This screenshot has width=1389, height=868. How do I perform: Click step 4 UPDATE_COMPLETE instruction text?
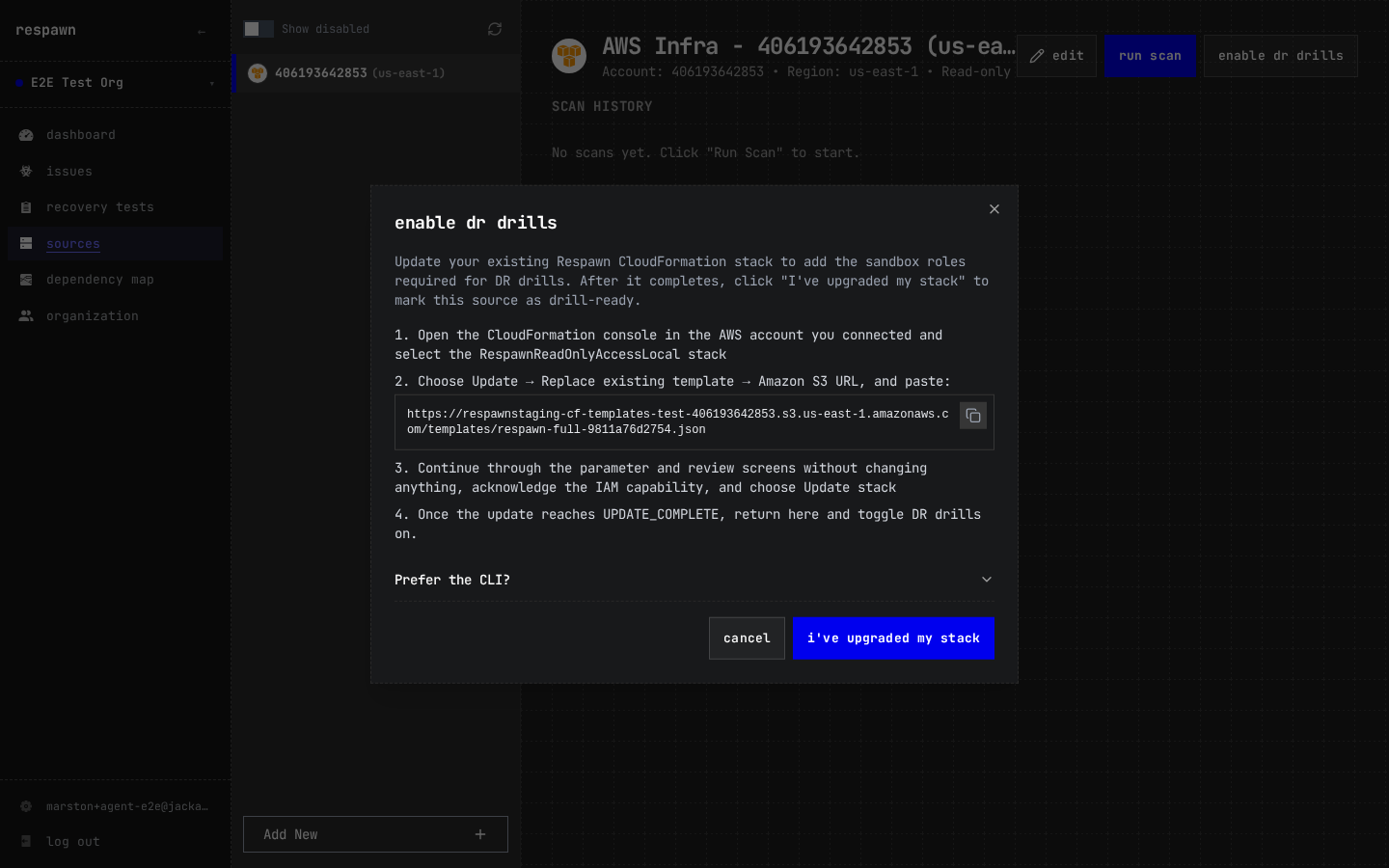(688, 525)
